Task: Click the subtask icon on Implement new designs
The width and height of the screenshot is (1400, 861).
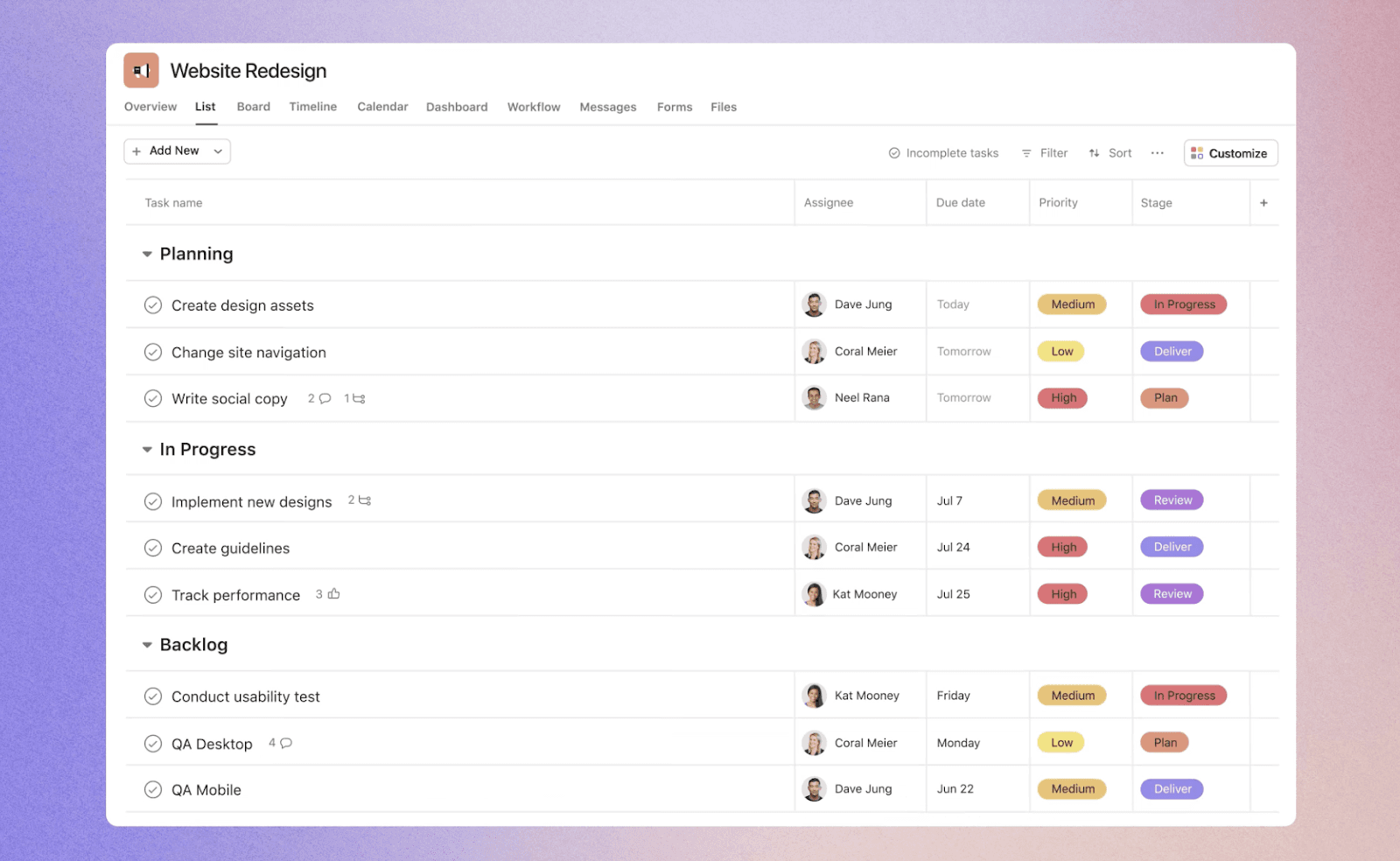Action: (x=363, y=500)
